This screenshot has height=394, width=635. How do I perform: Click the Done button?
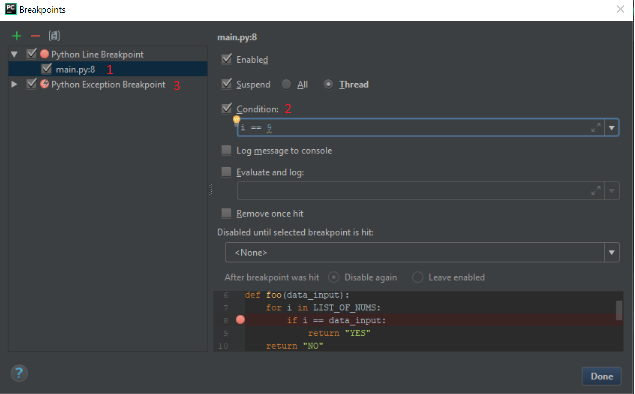click(601, 376)
